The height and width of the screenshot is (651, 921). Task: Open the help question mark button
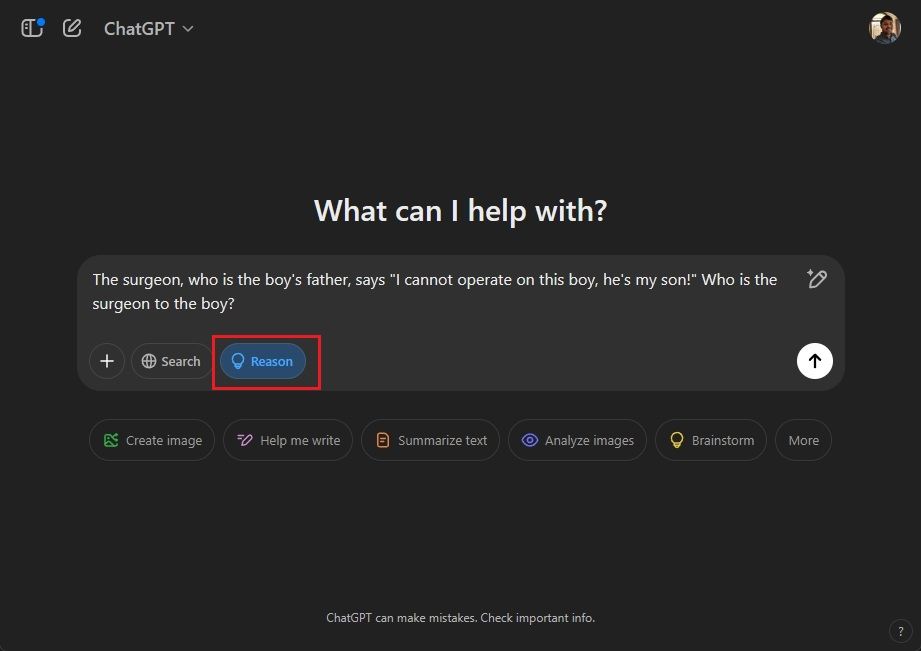click(x=898, y=630)
